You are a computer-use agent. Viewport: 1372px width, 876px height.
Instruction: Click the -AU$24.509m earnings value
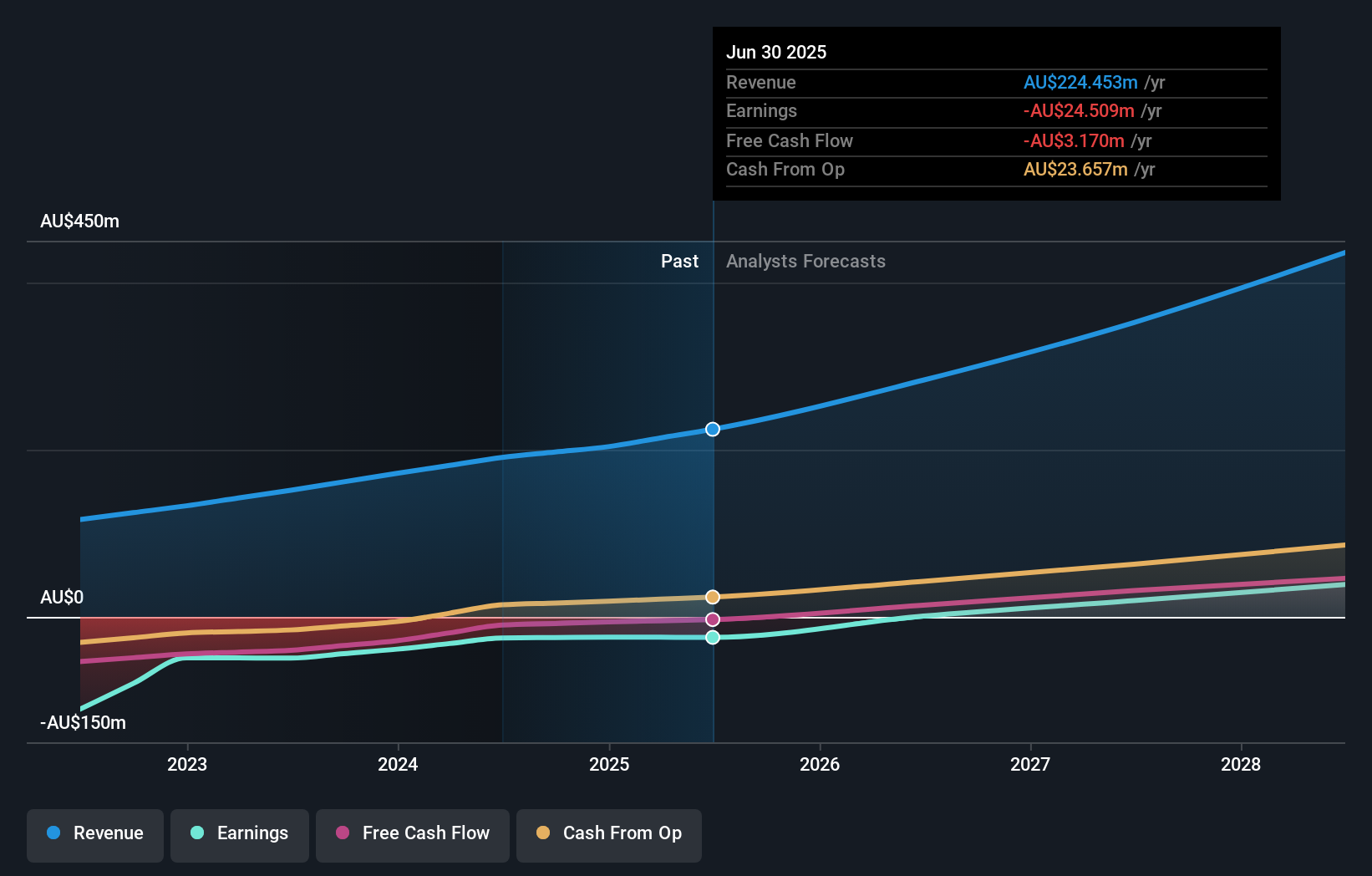1078,111
